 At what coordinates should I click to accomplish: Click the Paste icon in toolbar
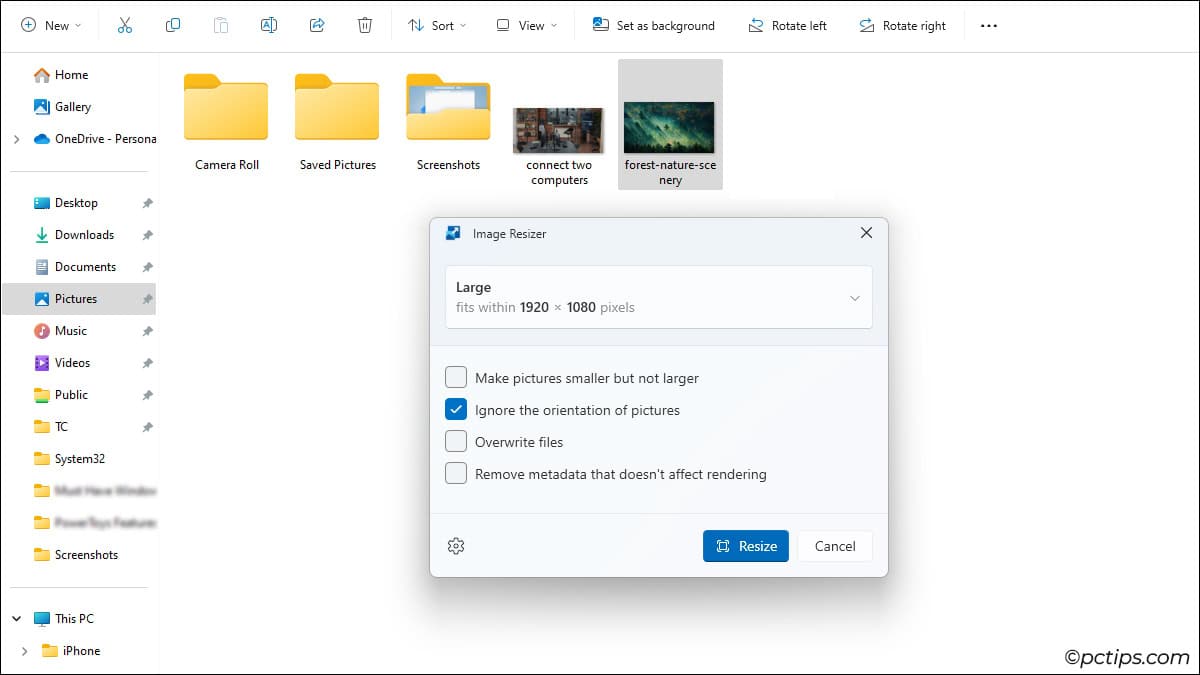tap(221, 25)
